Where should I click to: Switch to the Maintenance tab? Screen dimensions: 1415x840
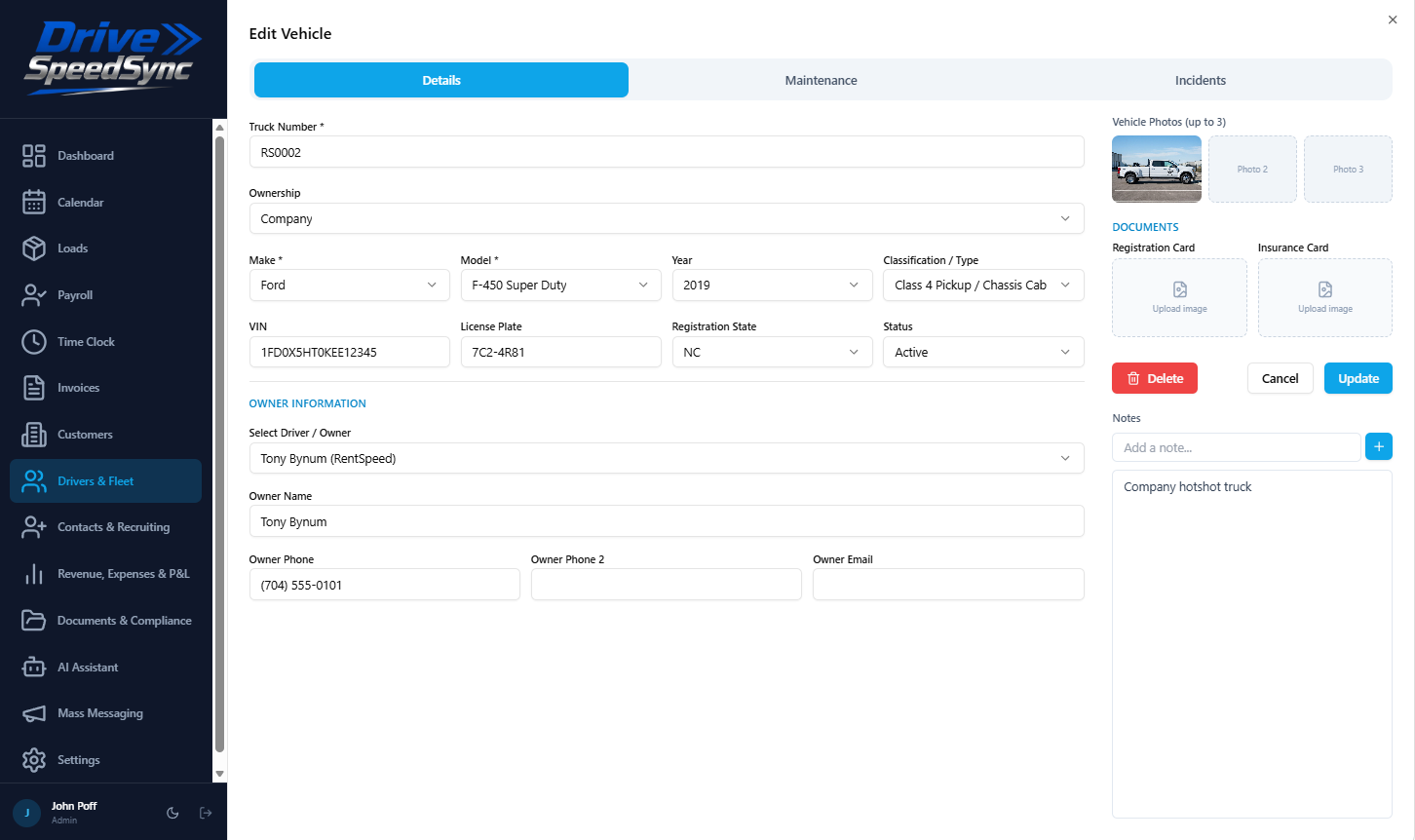click(x=822, y=80)
